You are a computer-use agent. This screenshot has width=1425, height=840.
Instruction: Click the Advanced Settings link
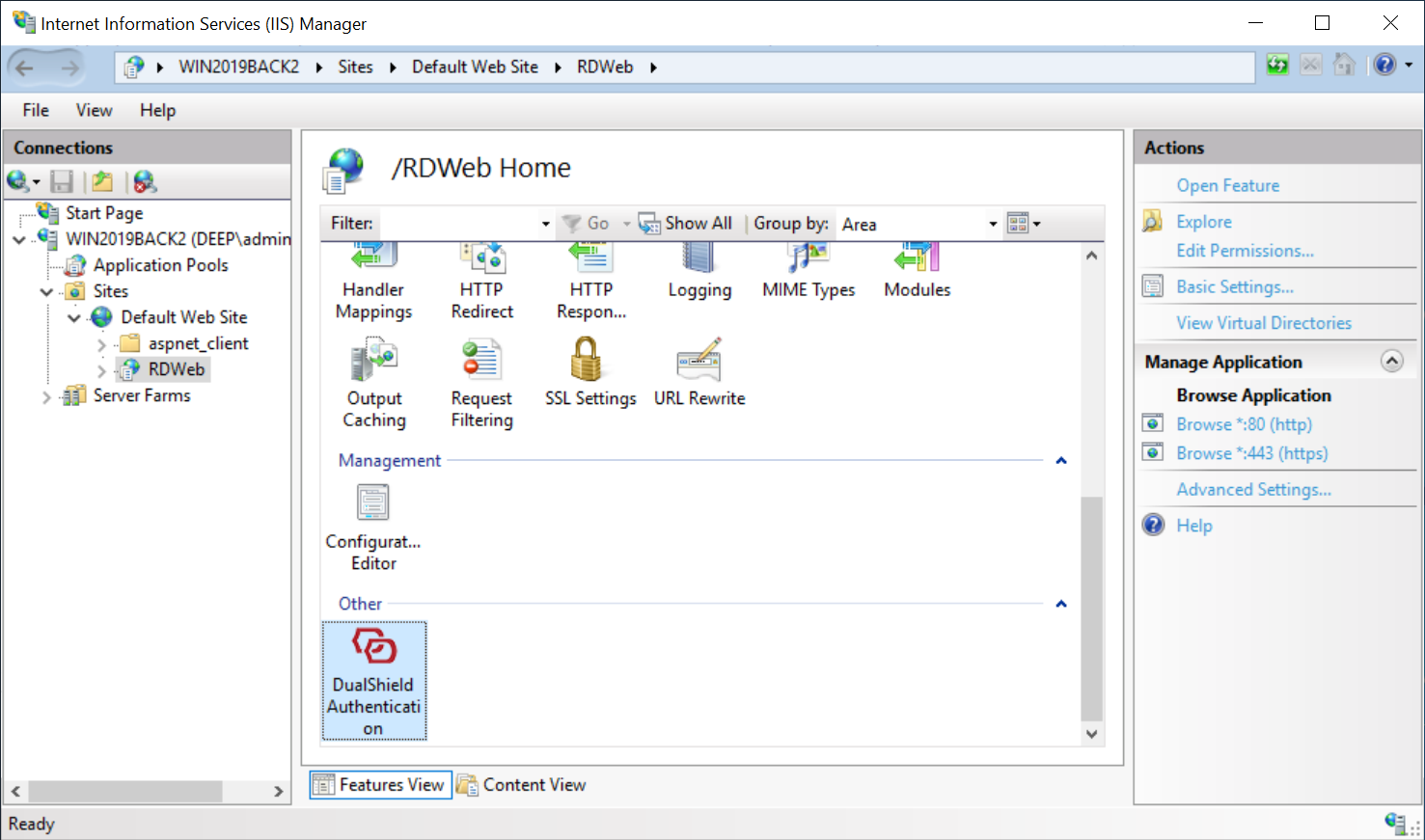[x=1252, y=490]
